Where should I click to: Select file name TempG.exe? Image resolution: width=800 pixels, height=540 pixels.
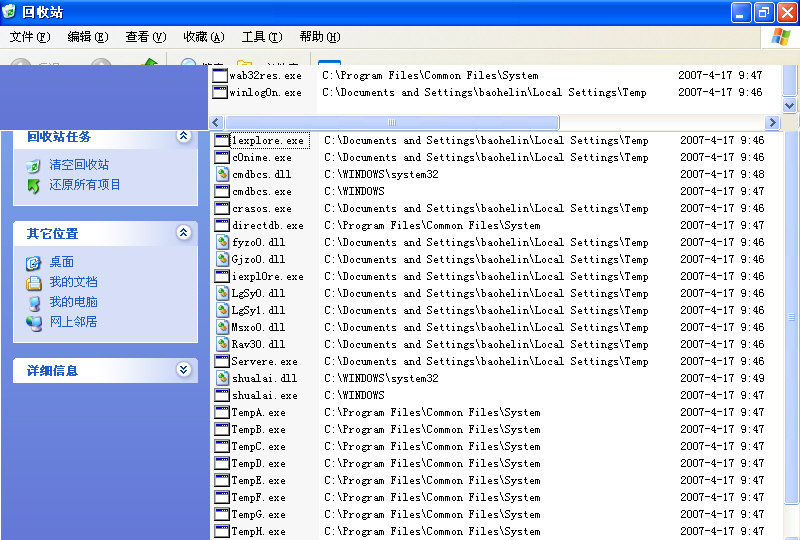(258, 514)
